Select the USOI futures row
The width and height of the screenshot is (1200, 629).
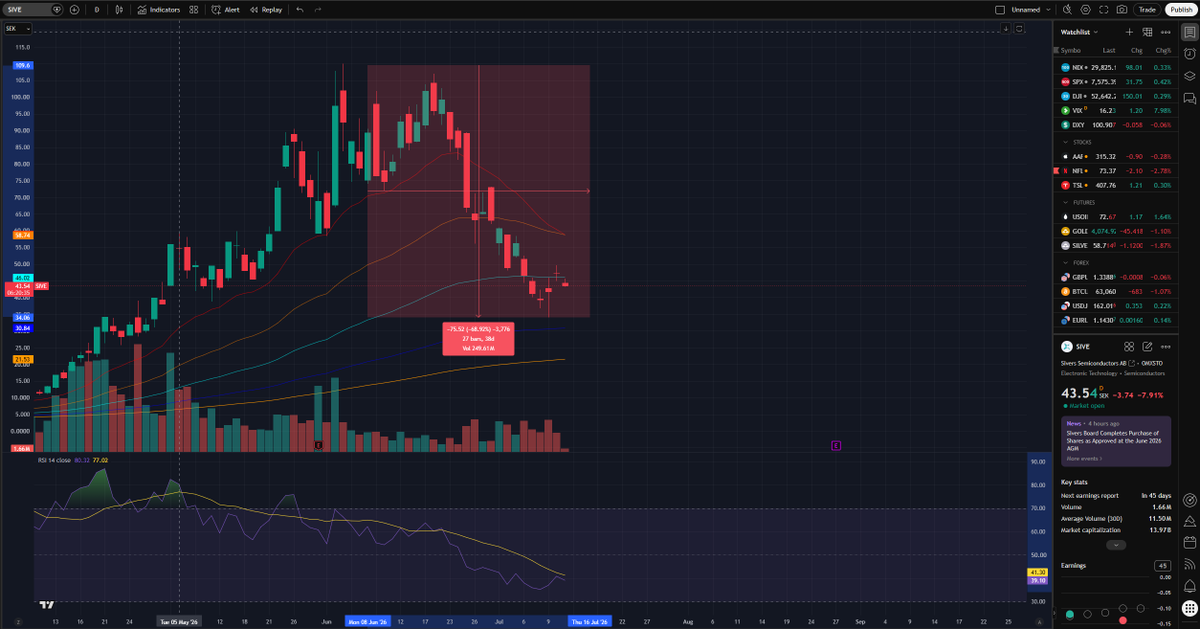pyautogui.click(x=1115, y=216)
